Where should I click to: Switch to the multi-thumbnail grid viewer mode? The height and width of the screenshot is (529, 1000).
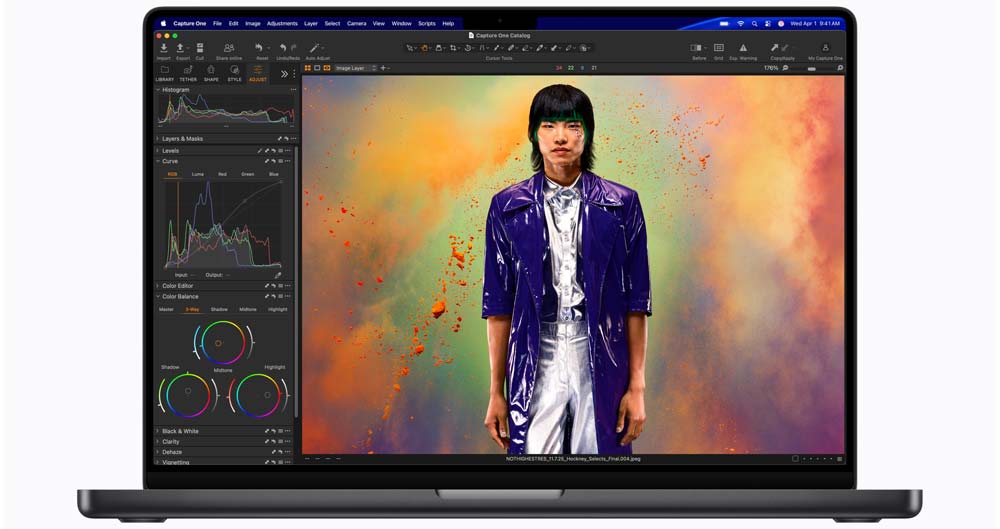[307, 68]
